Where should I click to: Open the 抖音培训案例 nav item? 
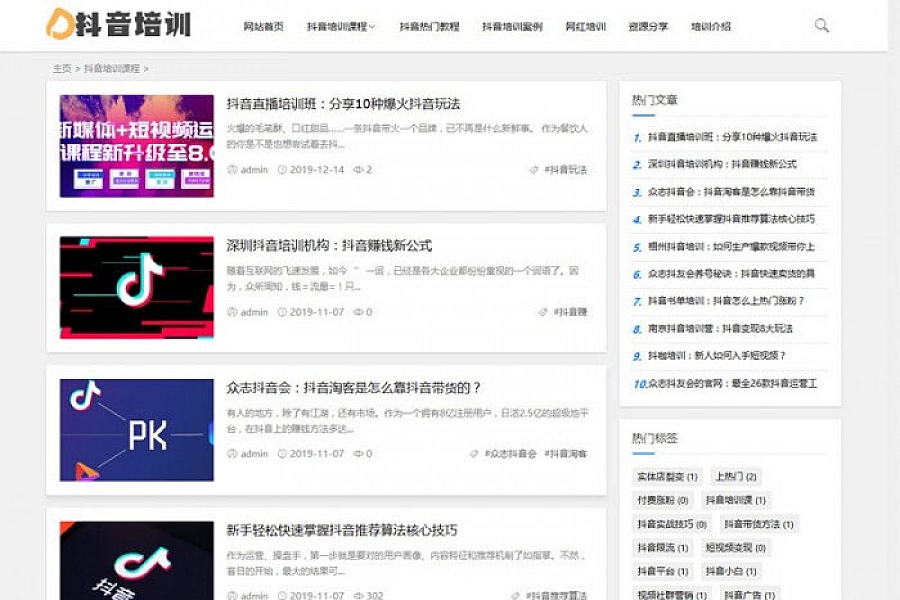[512, 26]
